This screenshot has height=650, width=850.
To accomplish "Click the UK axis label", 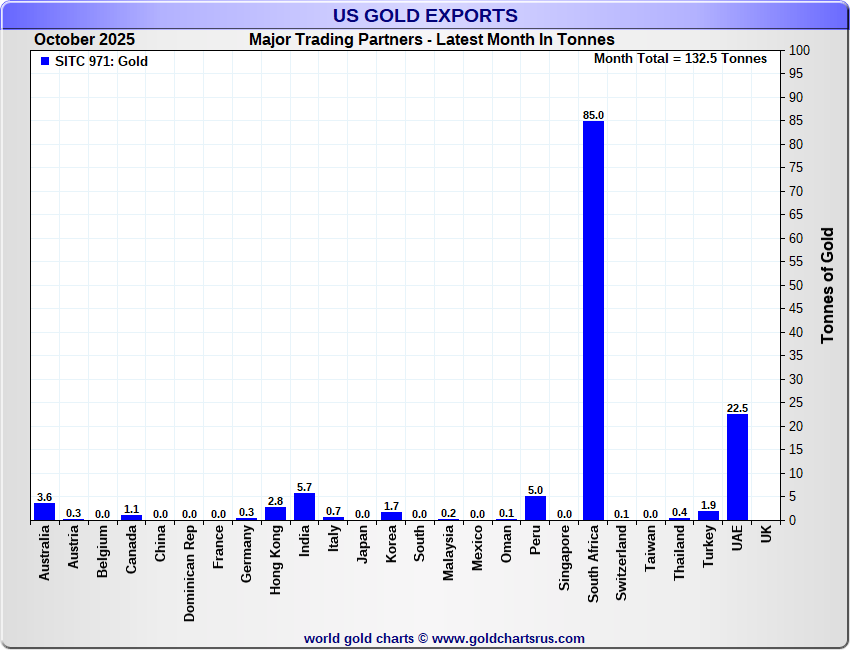I will point(766,534).
